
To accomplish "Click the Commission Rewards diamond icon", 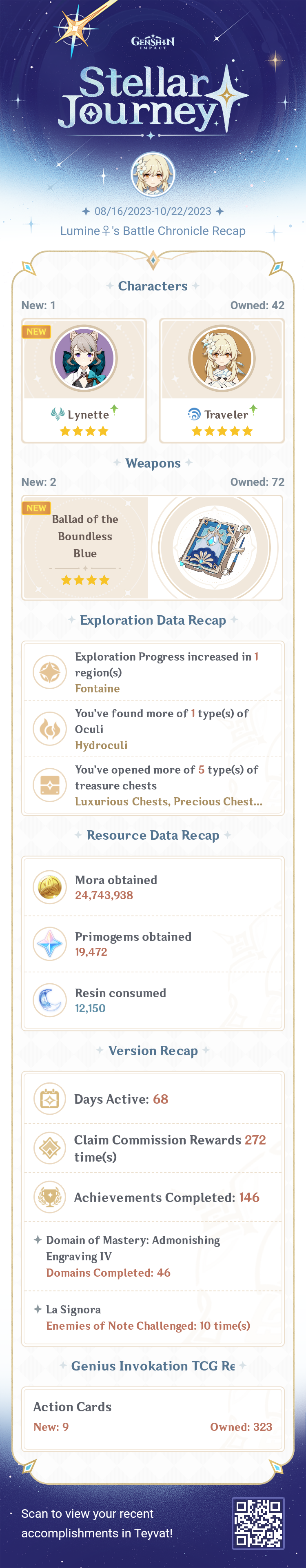I will 49,1147.
